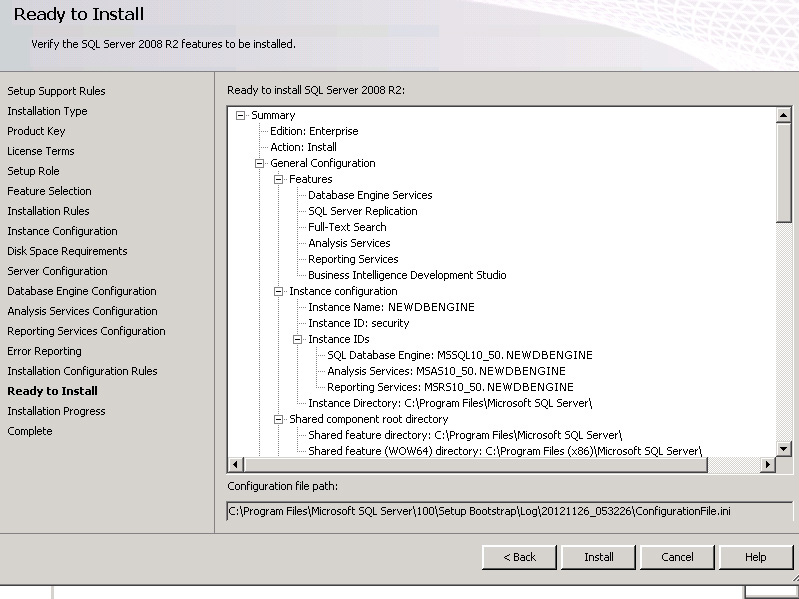
Task: Click the Configuration file path field
Action: coord(510,511)
